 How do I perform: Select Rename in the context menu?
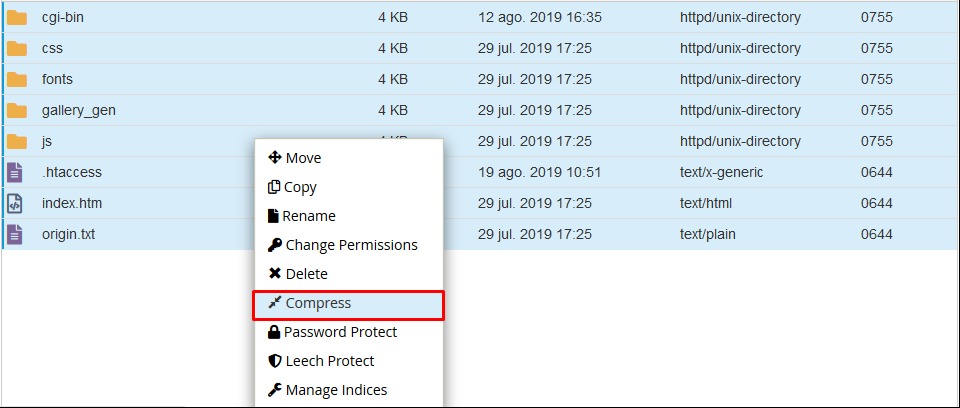pyautogui.click(x=308, y=216)
